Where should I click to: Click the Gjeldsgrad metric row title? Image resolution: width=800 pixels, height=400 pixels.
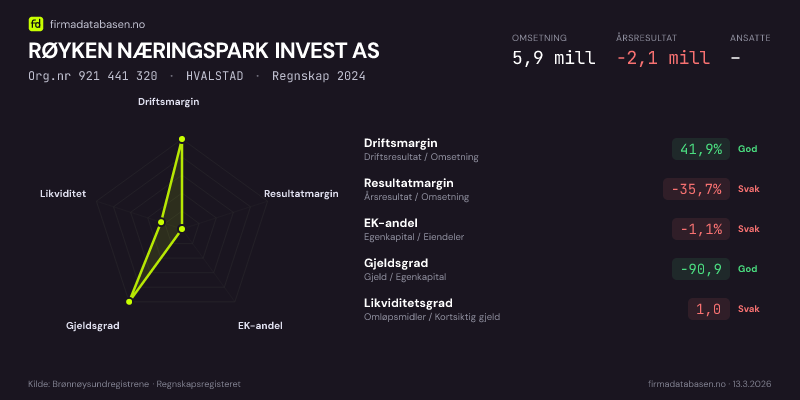tap(396, 263)
